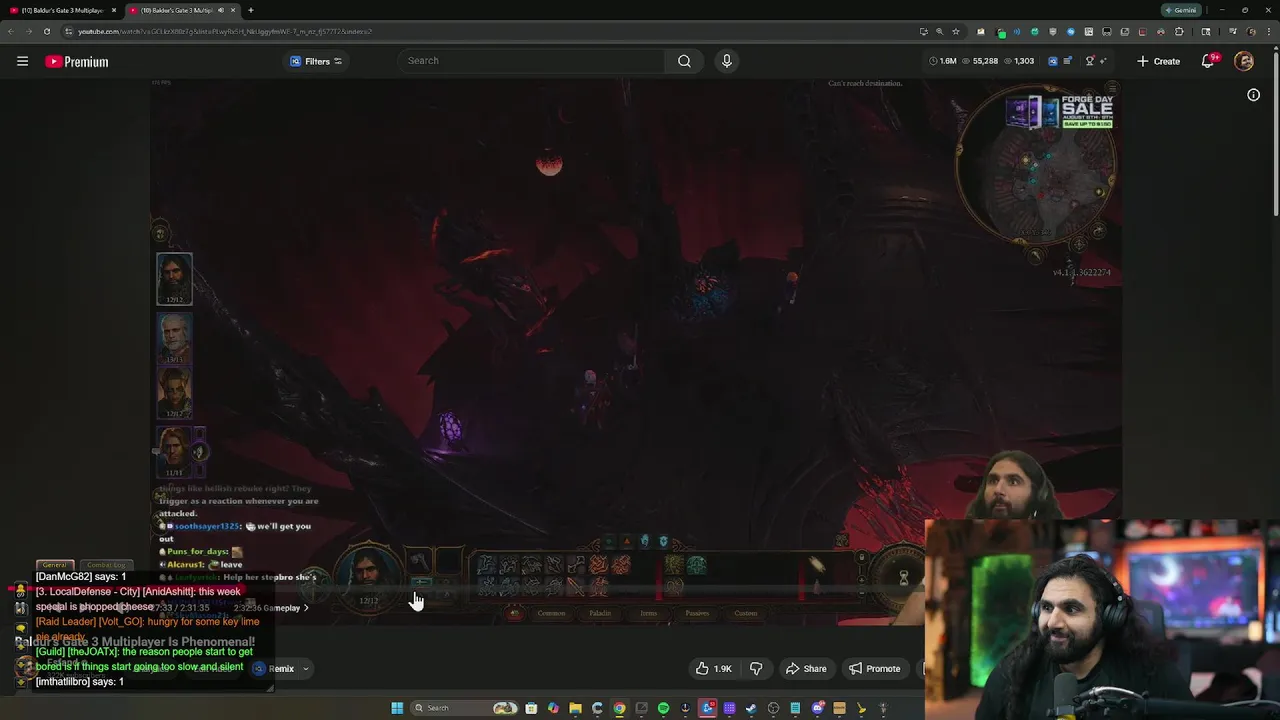Bookmark this page with the star
Screen dimensions: 1280x720
coord(955,31)
